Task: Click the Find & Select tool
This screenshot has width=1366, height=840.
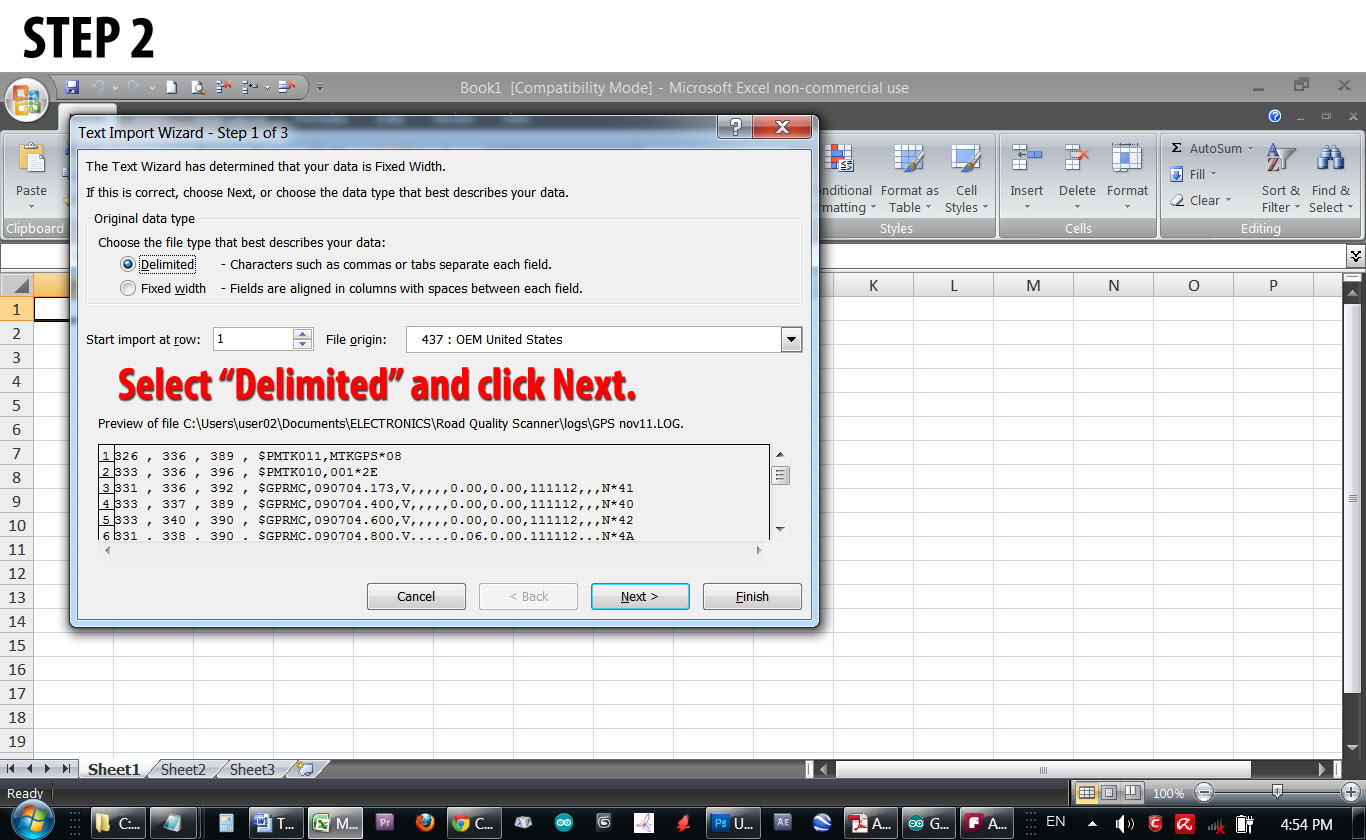Action: point(1331,180)
